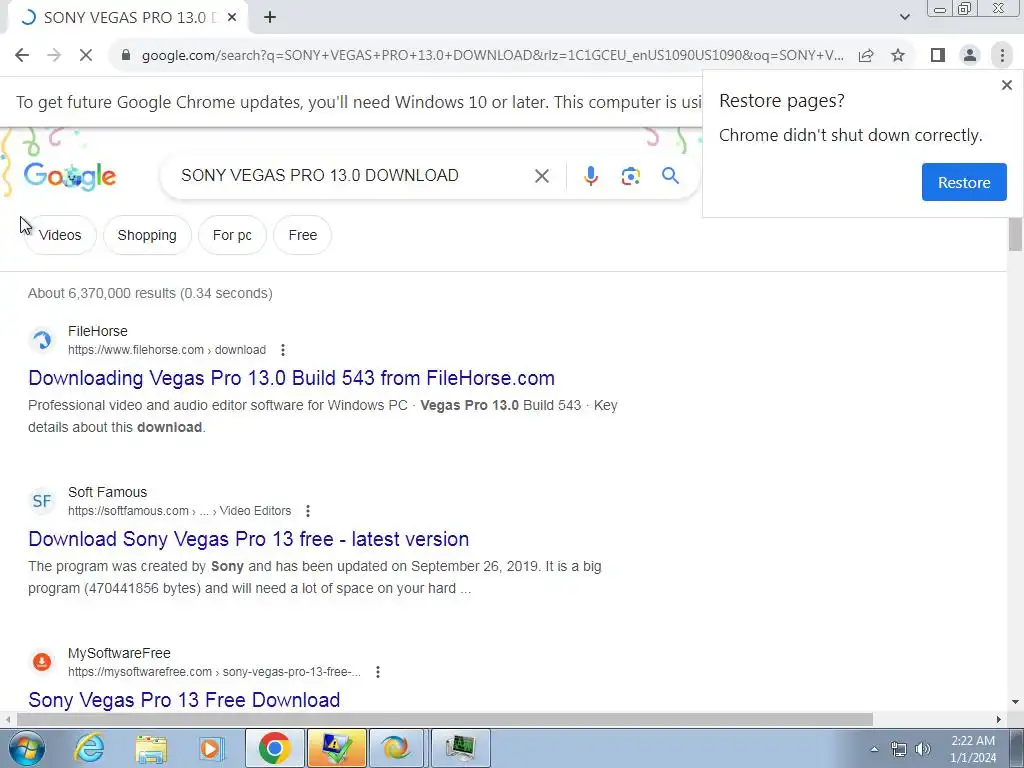
Task: Open Download Sony Vegas Pro 13 free link
Action: click(x=248, y=539)
